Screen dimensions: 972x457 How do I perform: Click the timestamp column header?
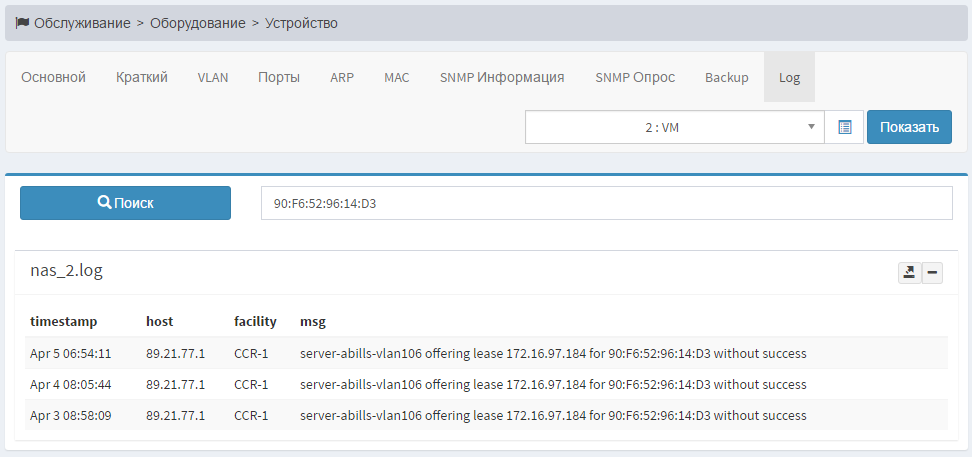click(x=64, y=321)
